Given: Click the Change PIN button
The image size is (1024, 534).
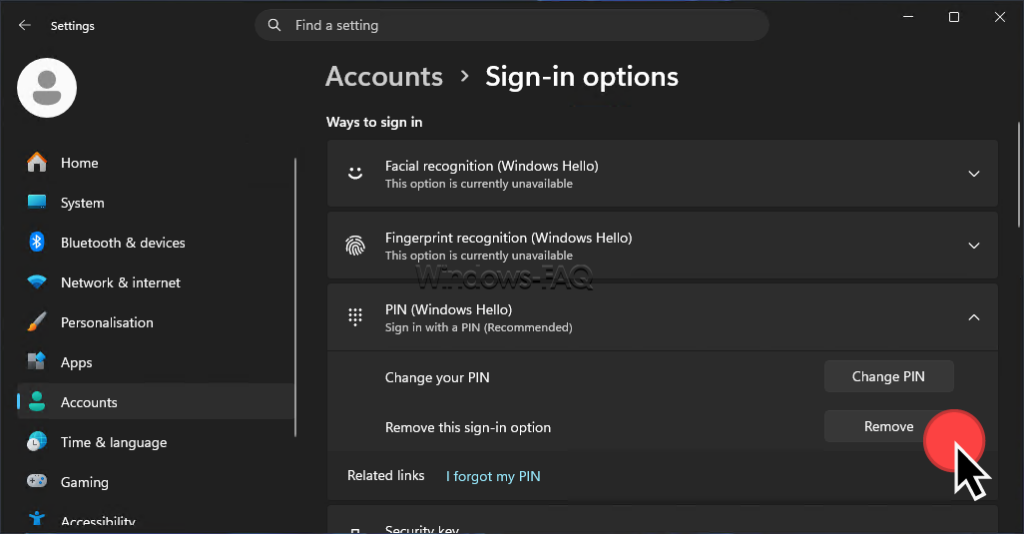Looking at the screenshot, I should coord(889,376).
